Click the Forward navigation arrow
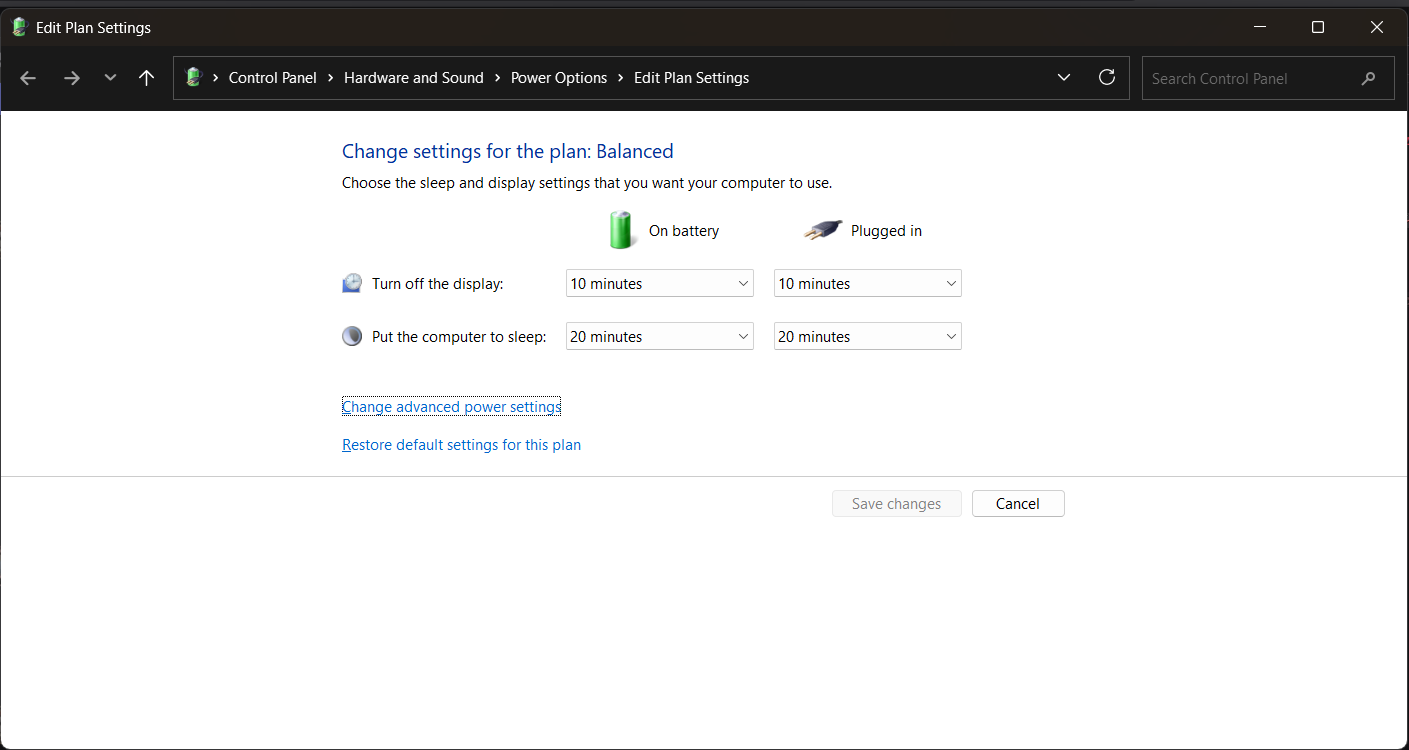1409x750 pixels. tap(72, 78)
